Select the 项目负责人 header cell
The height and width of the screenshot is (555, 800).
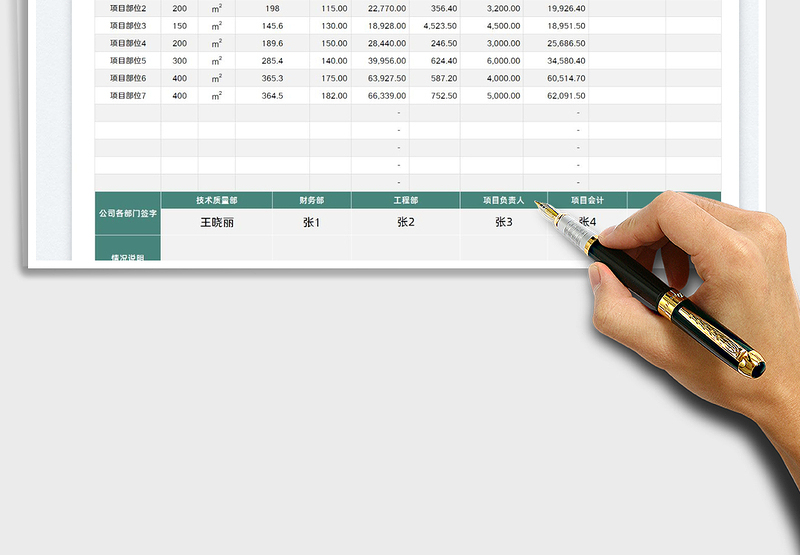503,201
